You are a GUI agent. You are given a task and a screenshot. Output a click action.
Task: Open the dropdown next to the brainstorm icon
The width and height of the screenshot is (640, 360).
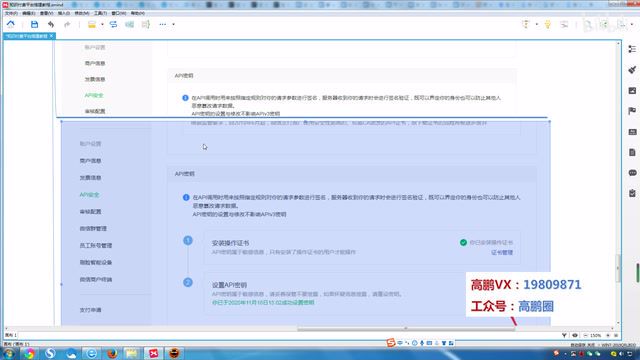[x=536, y=24]
